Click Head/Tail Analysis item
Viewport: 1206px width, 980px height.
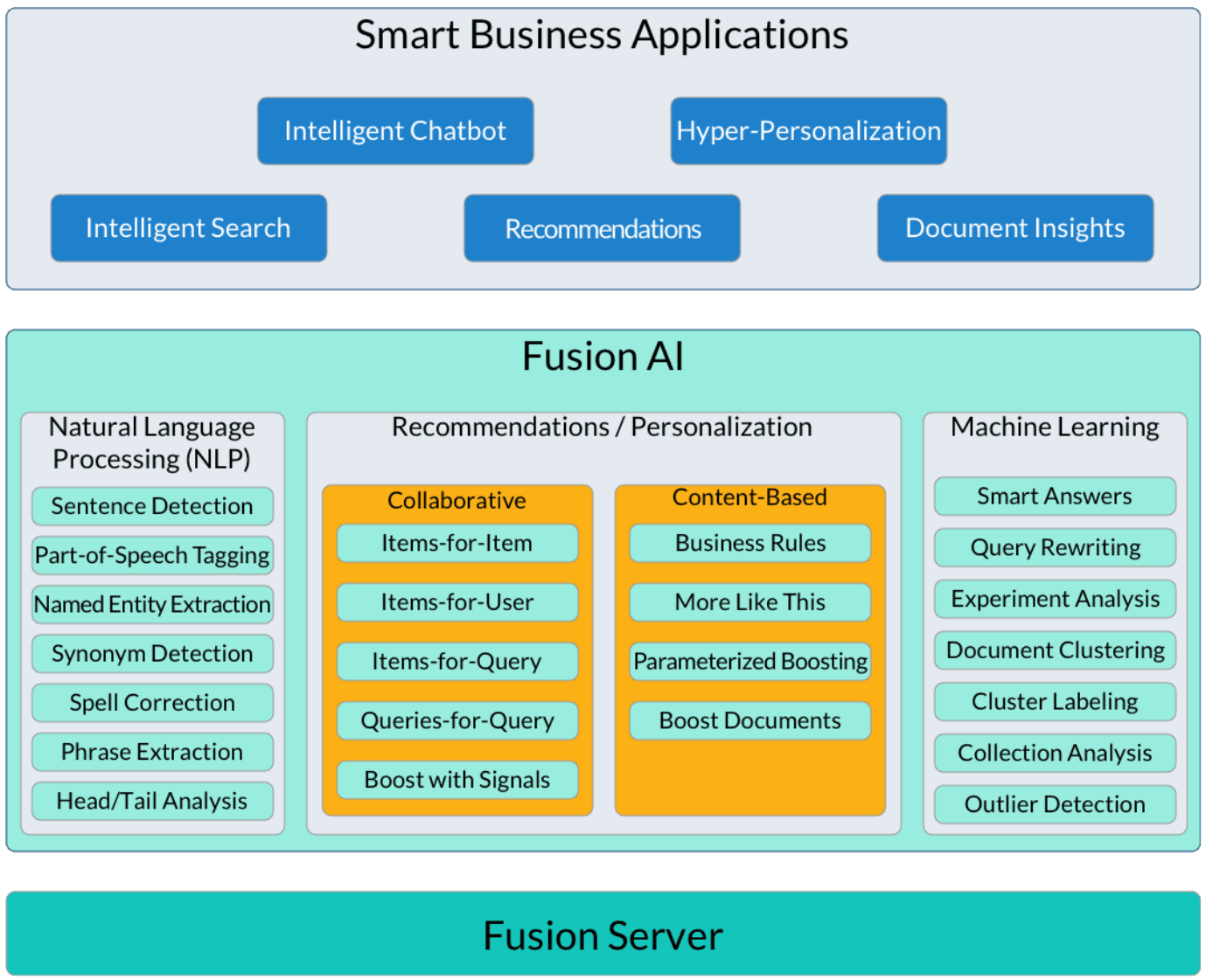[152, 801]
